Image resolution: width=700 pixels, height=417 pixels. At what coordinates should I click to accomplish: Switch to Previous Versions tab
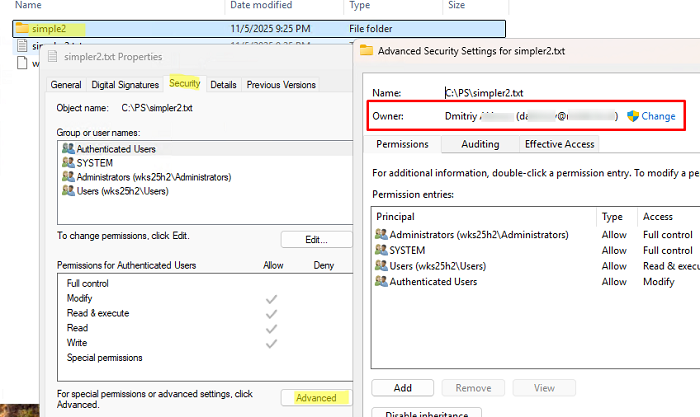[283, 85]
